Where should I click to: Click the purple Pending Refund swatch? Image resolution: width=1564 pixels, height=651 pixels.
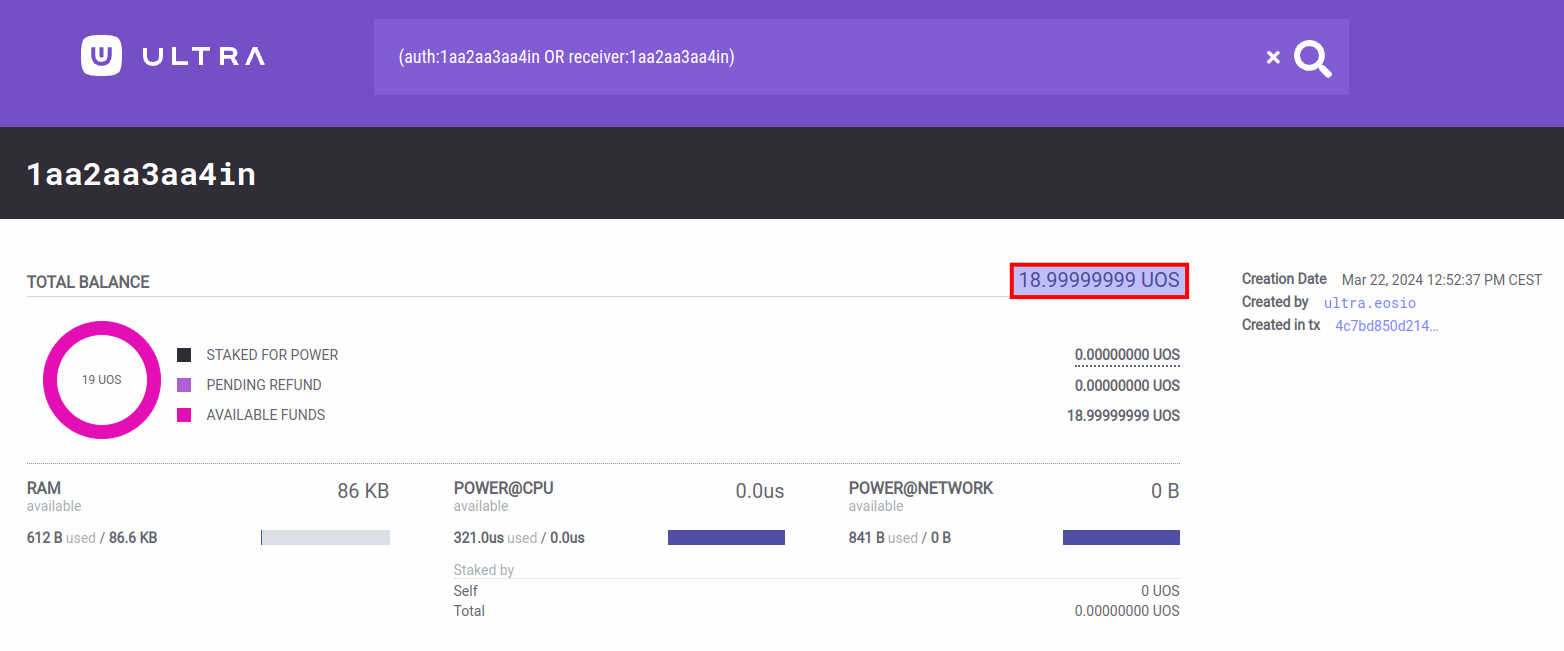184,385
